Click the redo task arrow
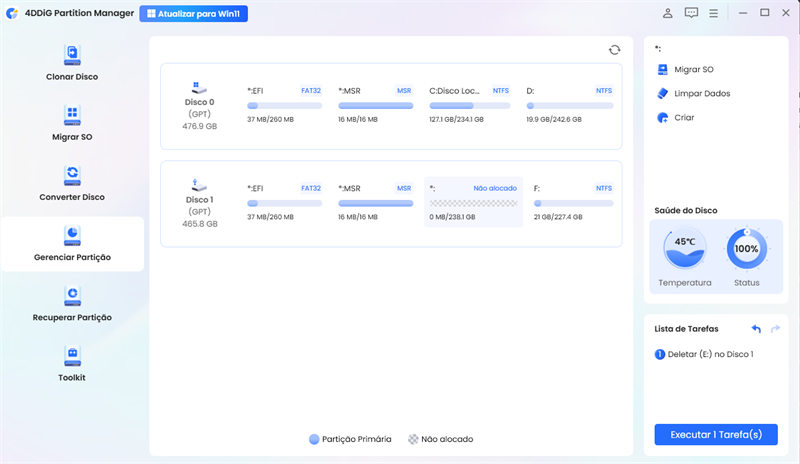The height and width of the screenshot is (464, 800). (x=777, y=329)
